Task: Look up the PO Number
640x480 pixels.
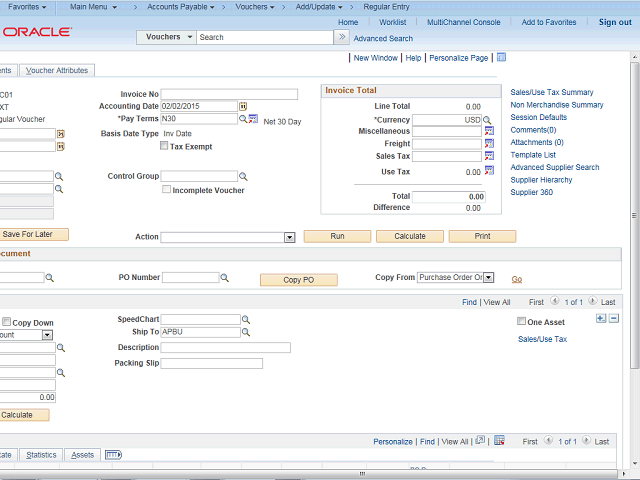Action: coord(224,278)
